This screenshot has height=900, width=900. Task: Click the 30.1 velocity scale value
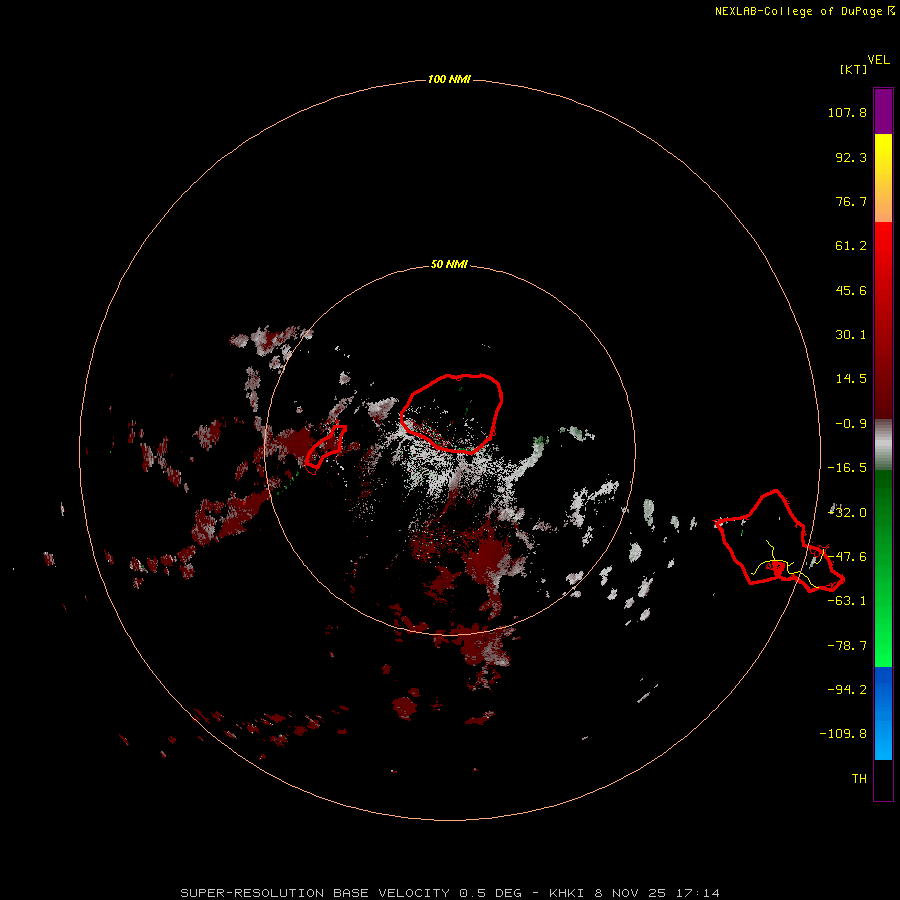pyautogui.click(x=851, y=335)
